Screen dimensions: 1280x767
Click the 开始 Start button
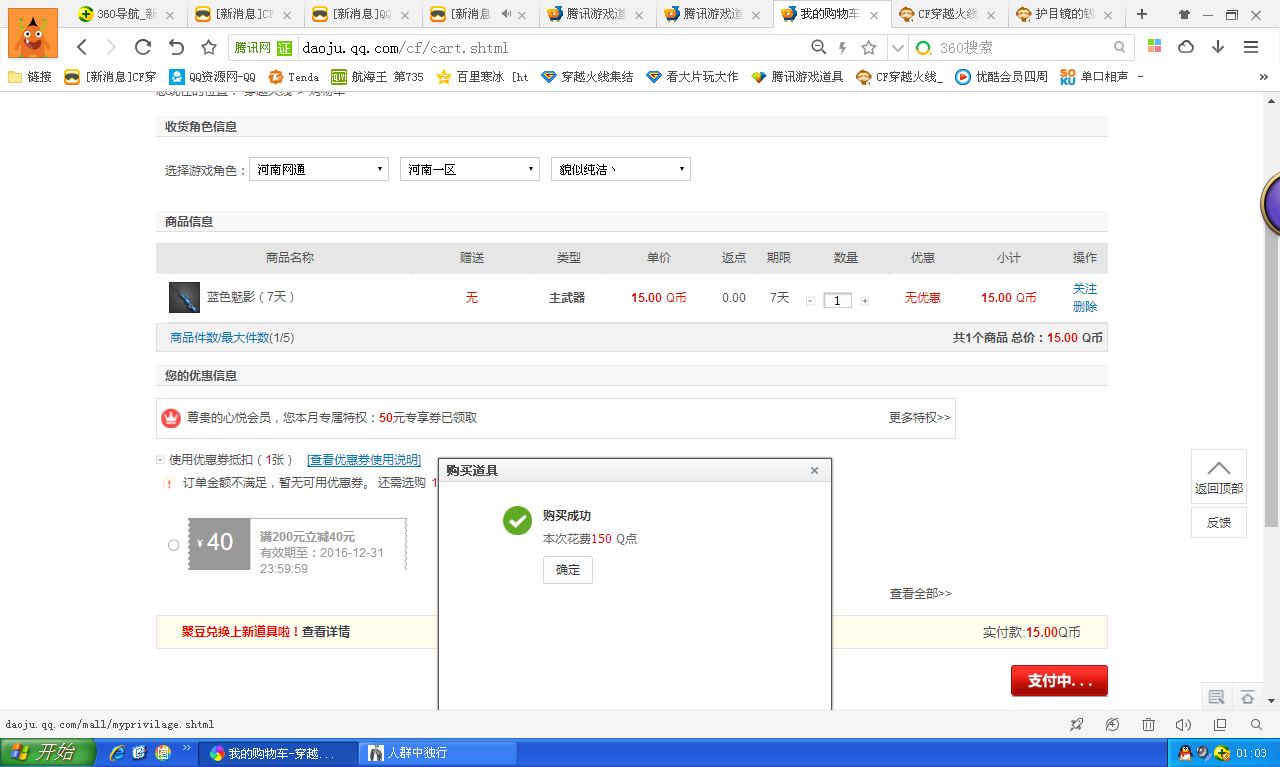click(x=48, y=753)
